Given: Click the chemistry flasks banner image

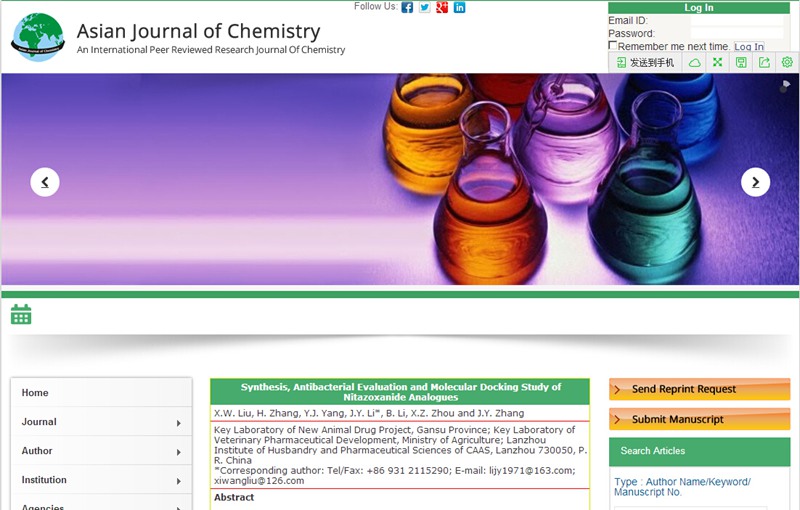Looking at the screenshot, I should click(400, 179).
